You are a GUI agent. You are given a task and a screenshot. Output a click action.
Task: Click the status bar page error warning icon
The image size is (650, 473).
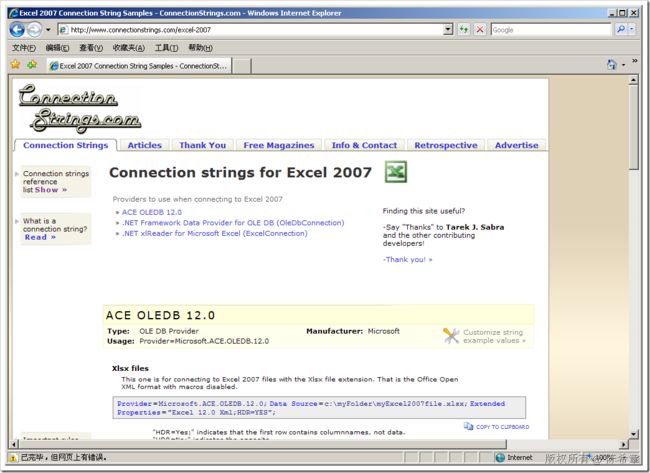point(13,458)
